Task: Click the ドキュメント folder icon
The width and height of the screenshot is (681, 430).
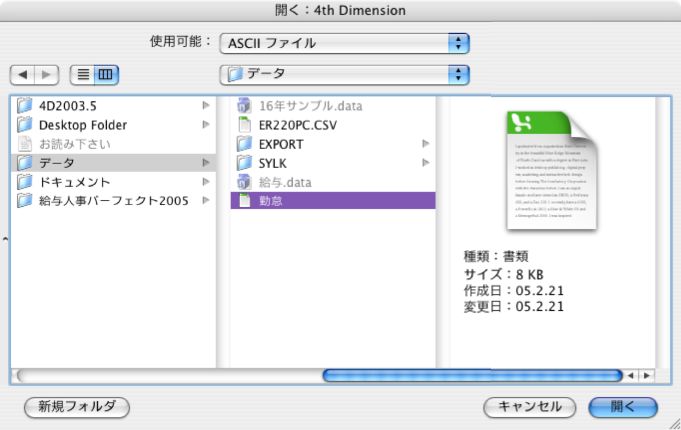Action: coord(25,181)
